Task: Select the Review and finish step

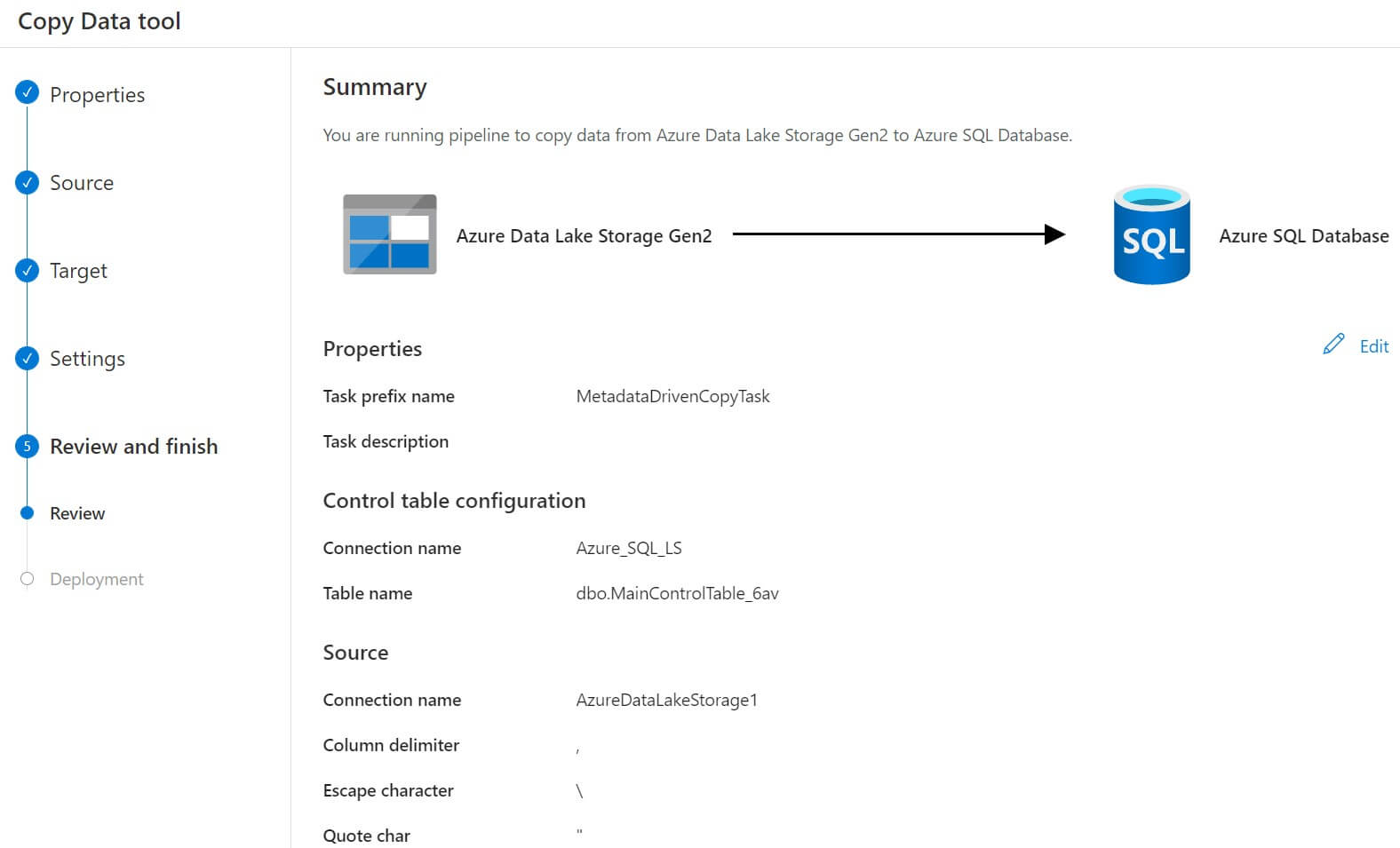Action: (x=133, y=447)
